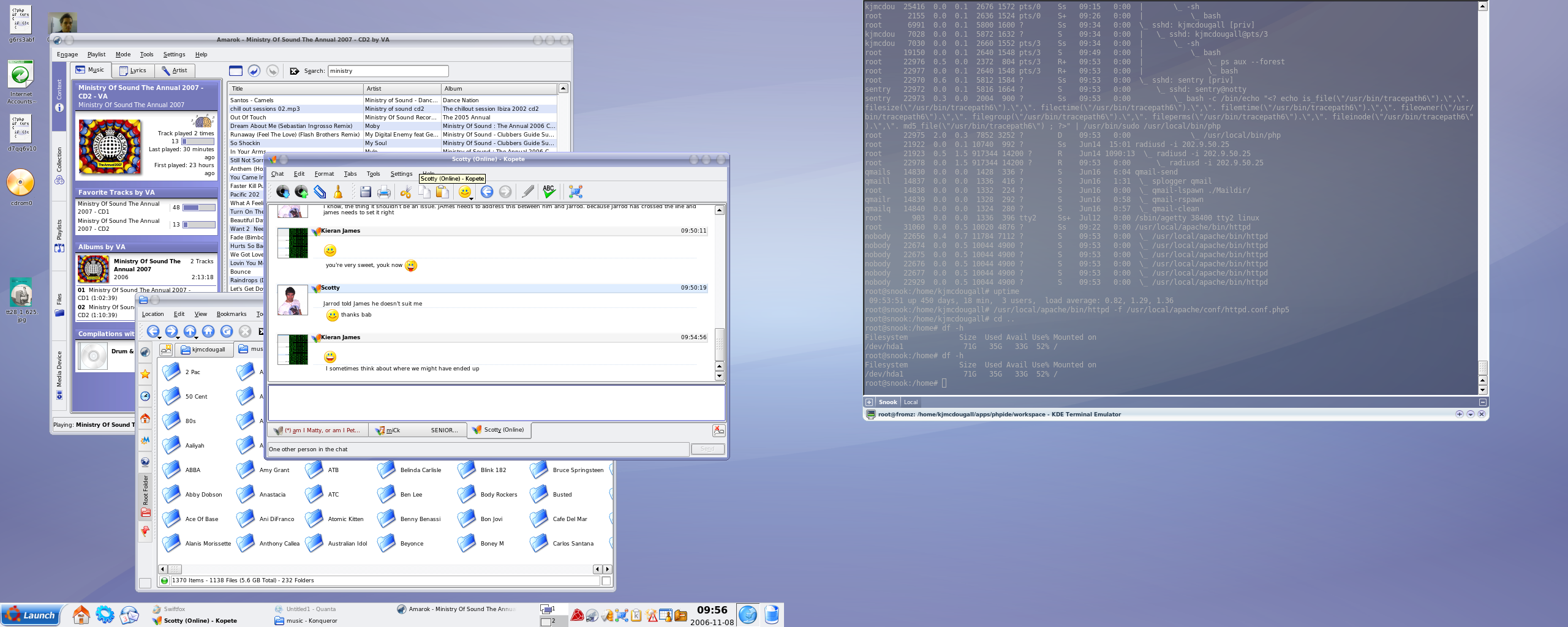Screen dimensions: 1568x627
Task: Click the rating bar for Annual 2007 - CD2
Action: pos(199,225)
